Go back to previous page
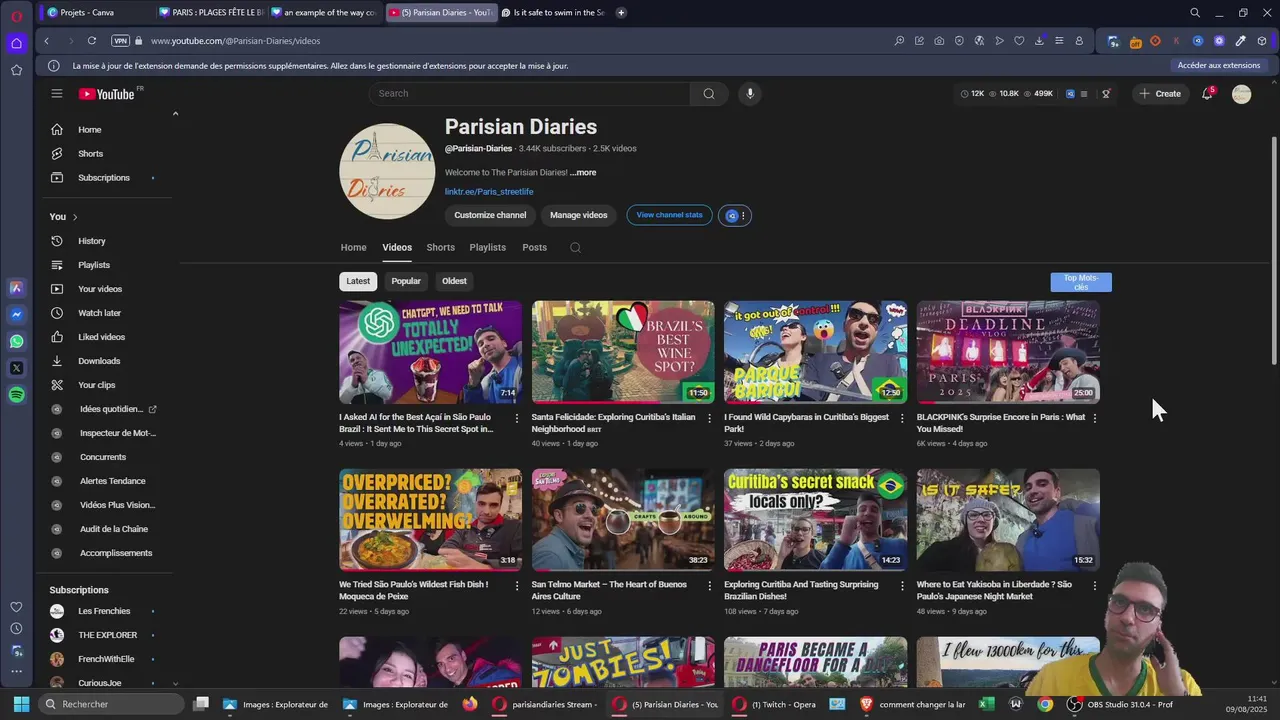This screenshot has width=1280, height=720. [46, 41]
